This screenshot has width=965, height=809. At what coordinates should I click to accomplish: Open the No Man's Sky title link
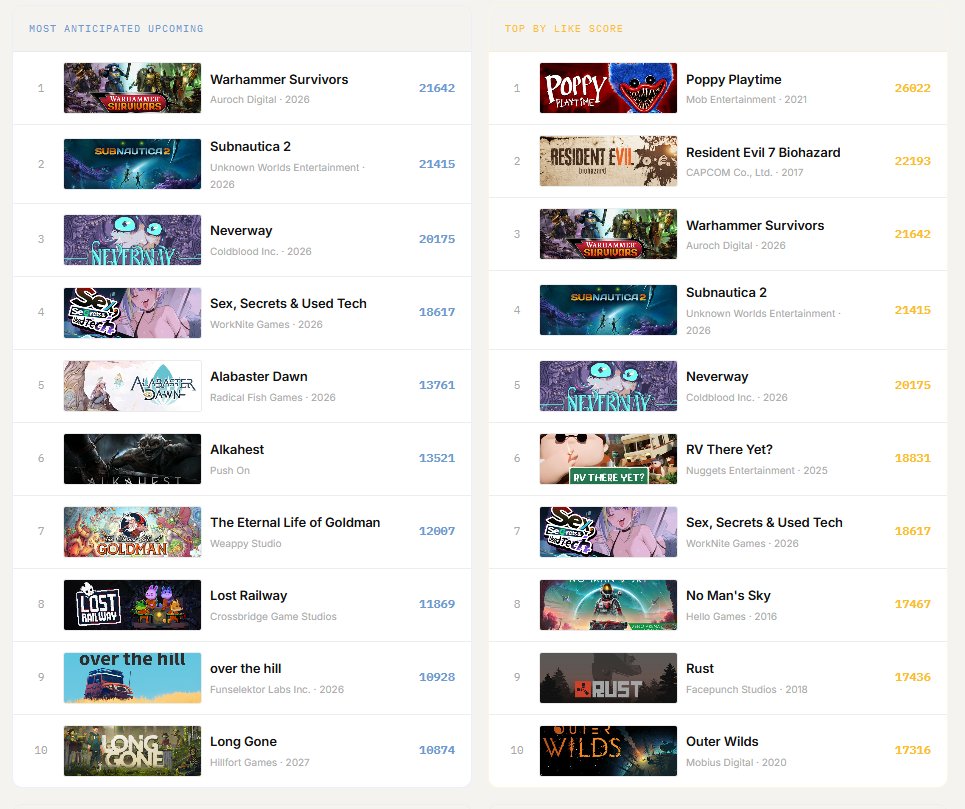(x=728, y=596)
